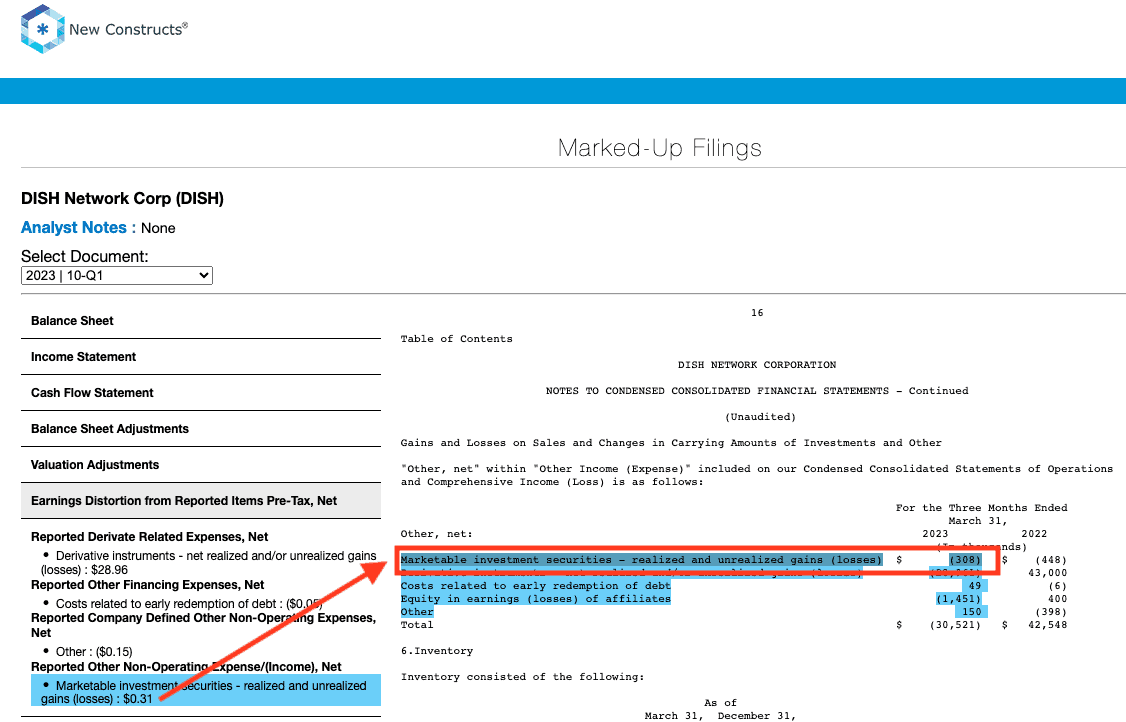Click the highlighted (308) value in 2023 column
This screenshot has height=722, width=1126.
[964, 560]
